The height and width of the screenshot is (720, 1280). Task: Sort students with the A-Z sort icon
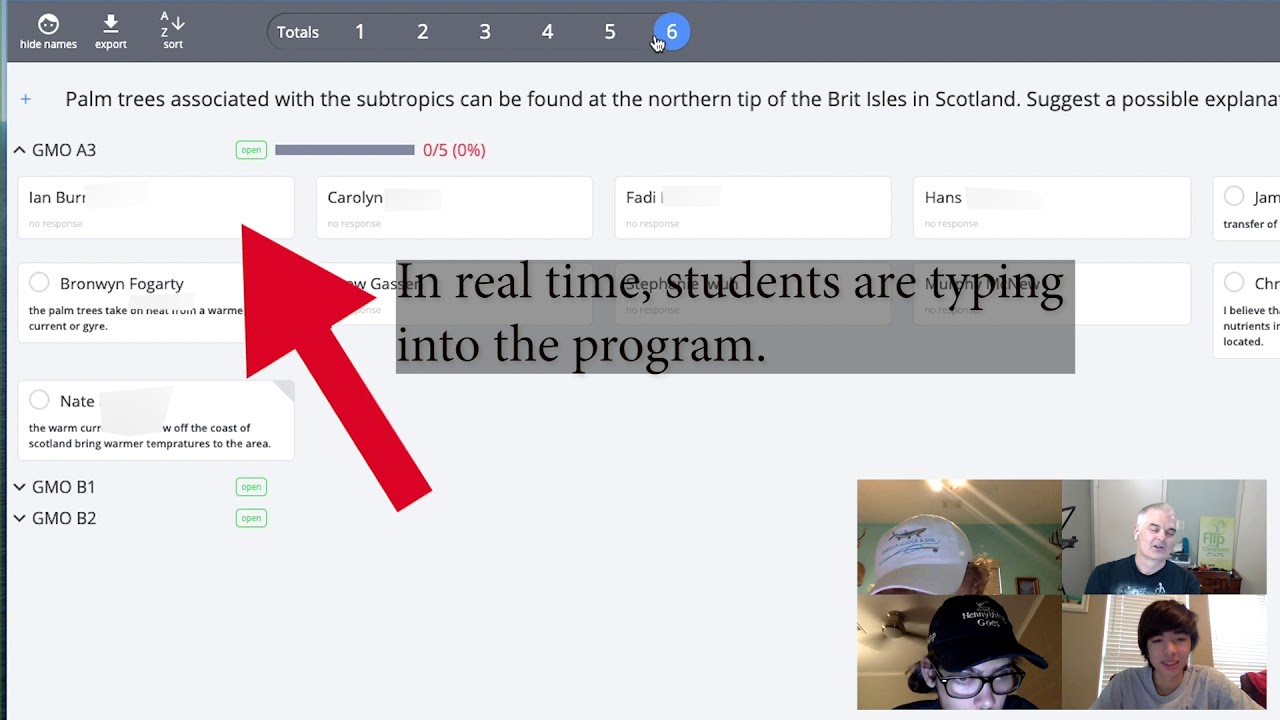(172, 31)
